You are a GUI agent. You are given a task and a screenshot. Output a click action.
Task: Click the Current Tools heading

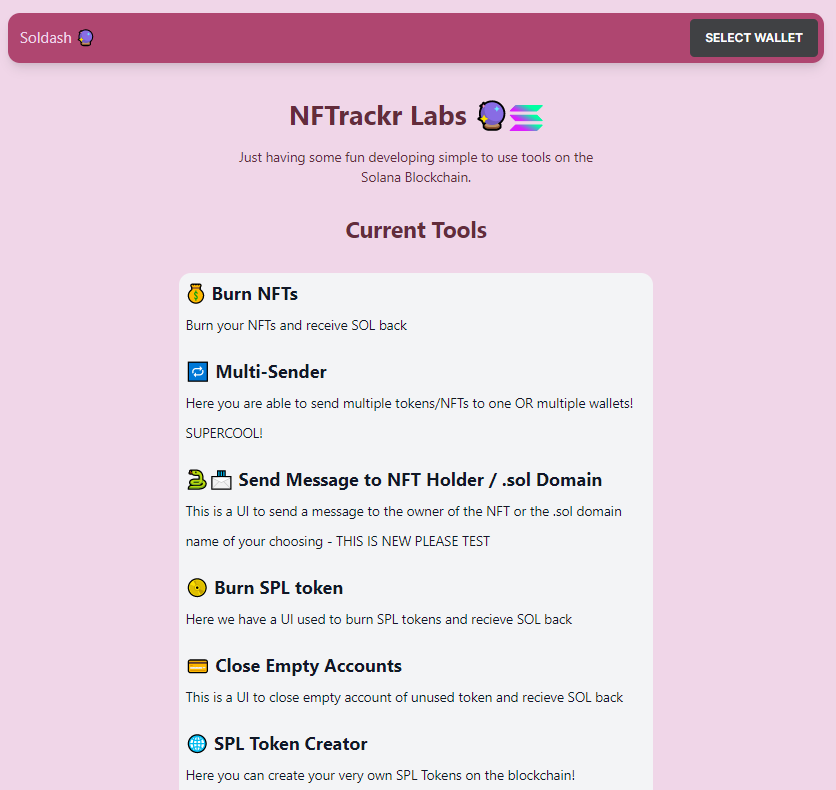point(416,230)
